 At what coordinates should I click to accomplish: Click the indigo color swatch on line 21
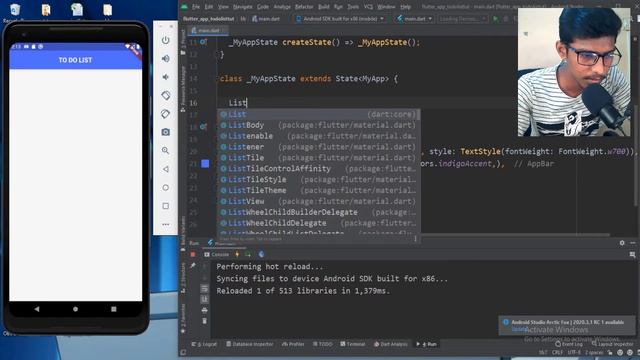coord(205,164)
